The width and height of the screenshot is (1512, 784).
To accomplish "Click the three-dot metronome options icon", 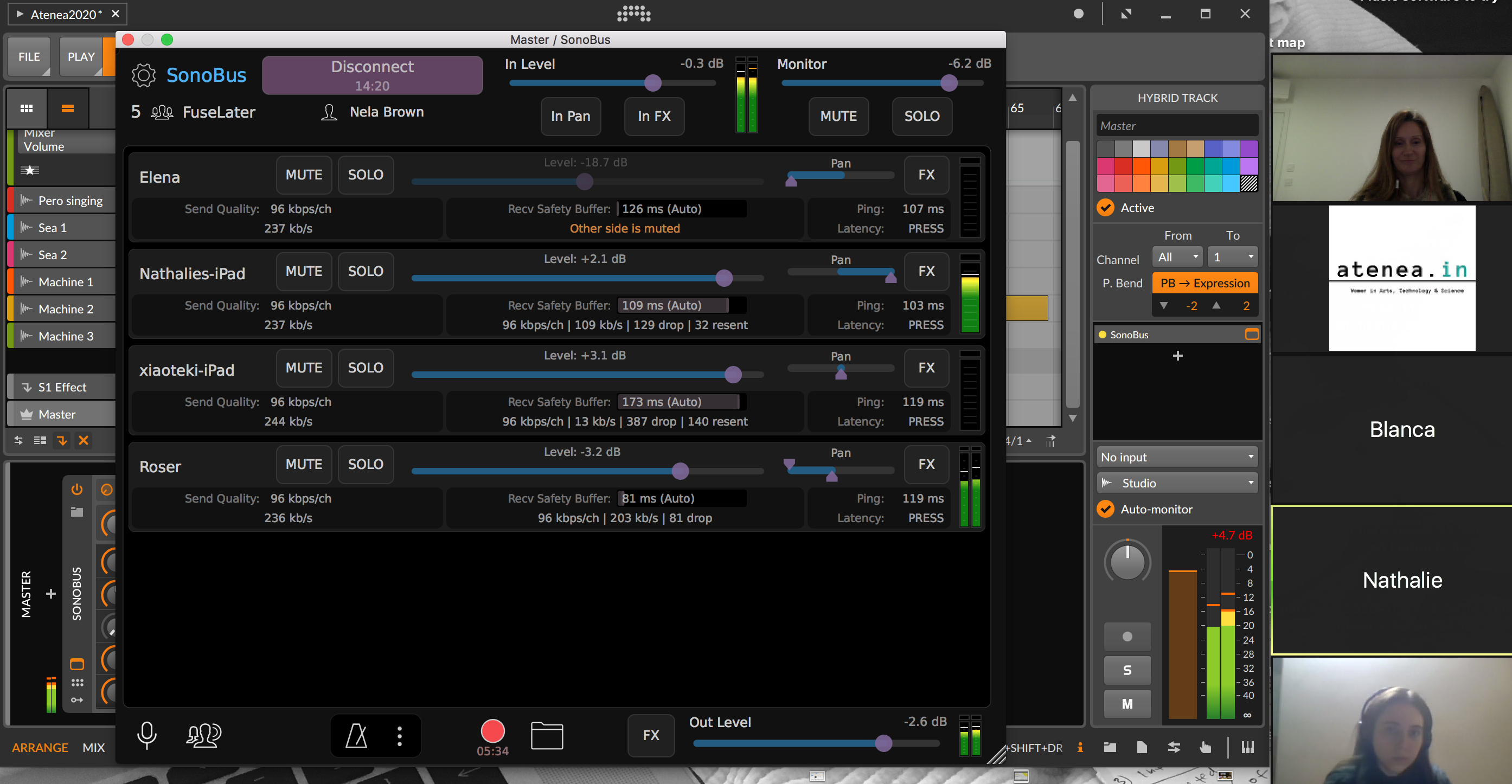I will coord(399,735).
